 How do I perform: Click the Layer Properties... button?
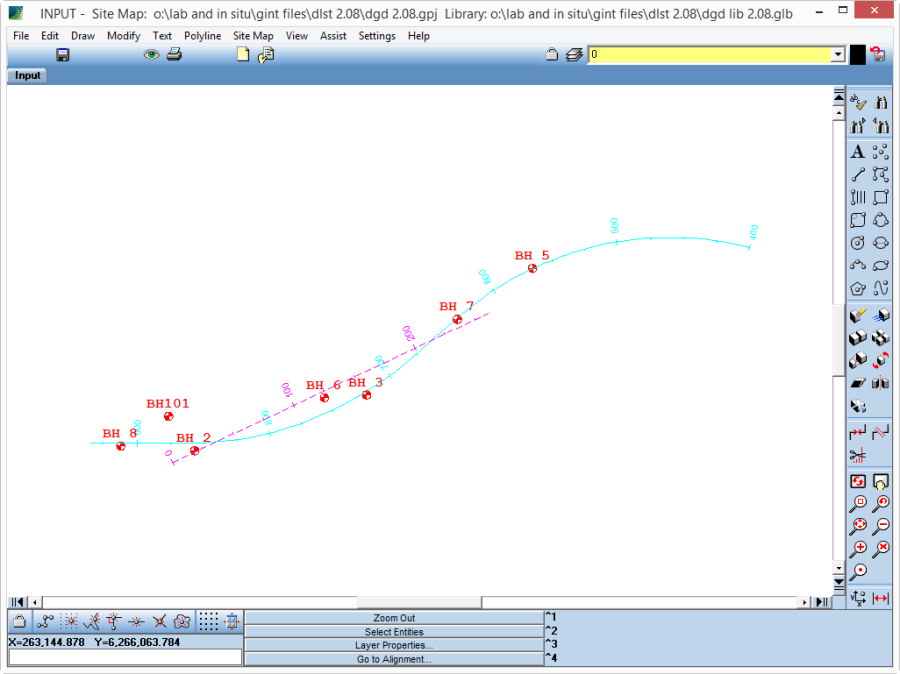pyautogui.click(x=394, y=645)
